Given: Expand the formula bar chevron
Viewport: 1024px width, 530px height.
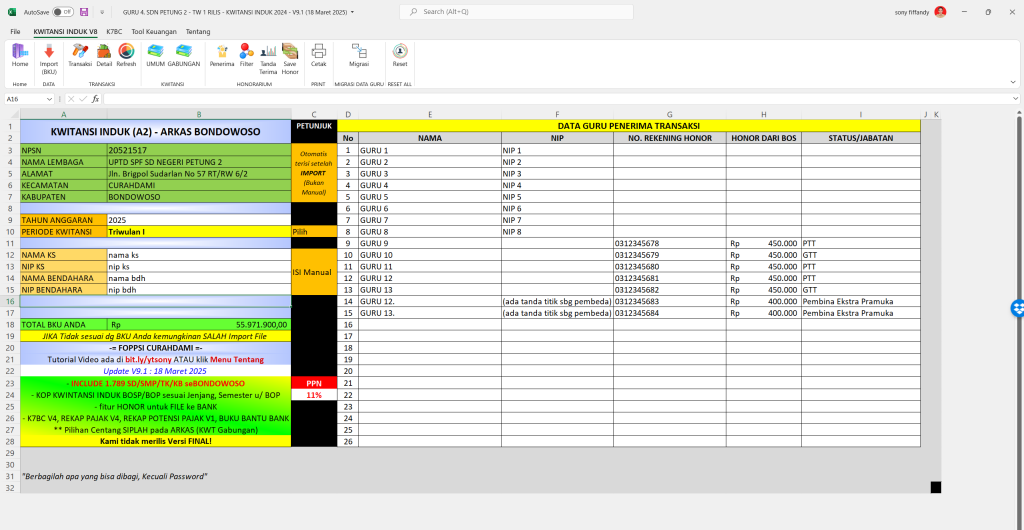Looking at the screenshot, I should pyautogui.click(x=1016, y=99).
